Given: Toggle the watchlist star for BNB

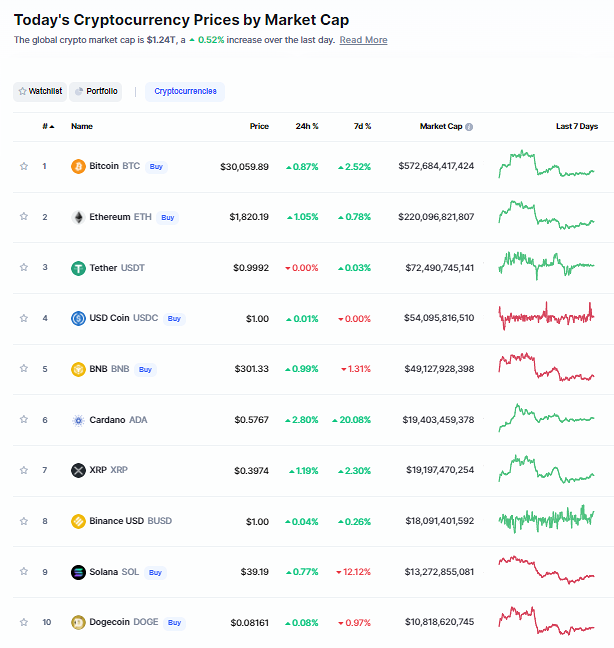Looking at the screenshot, I should (24, 368).
